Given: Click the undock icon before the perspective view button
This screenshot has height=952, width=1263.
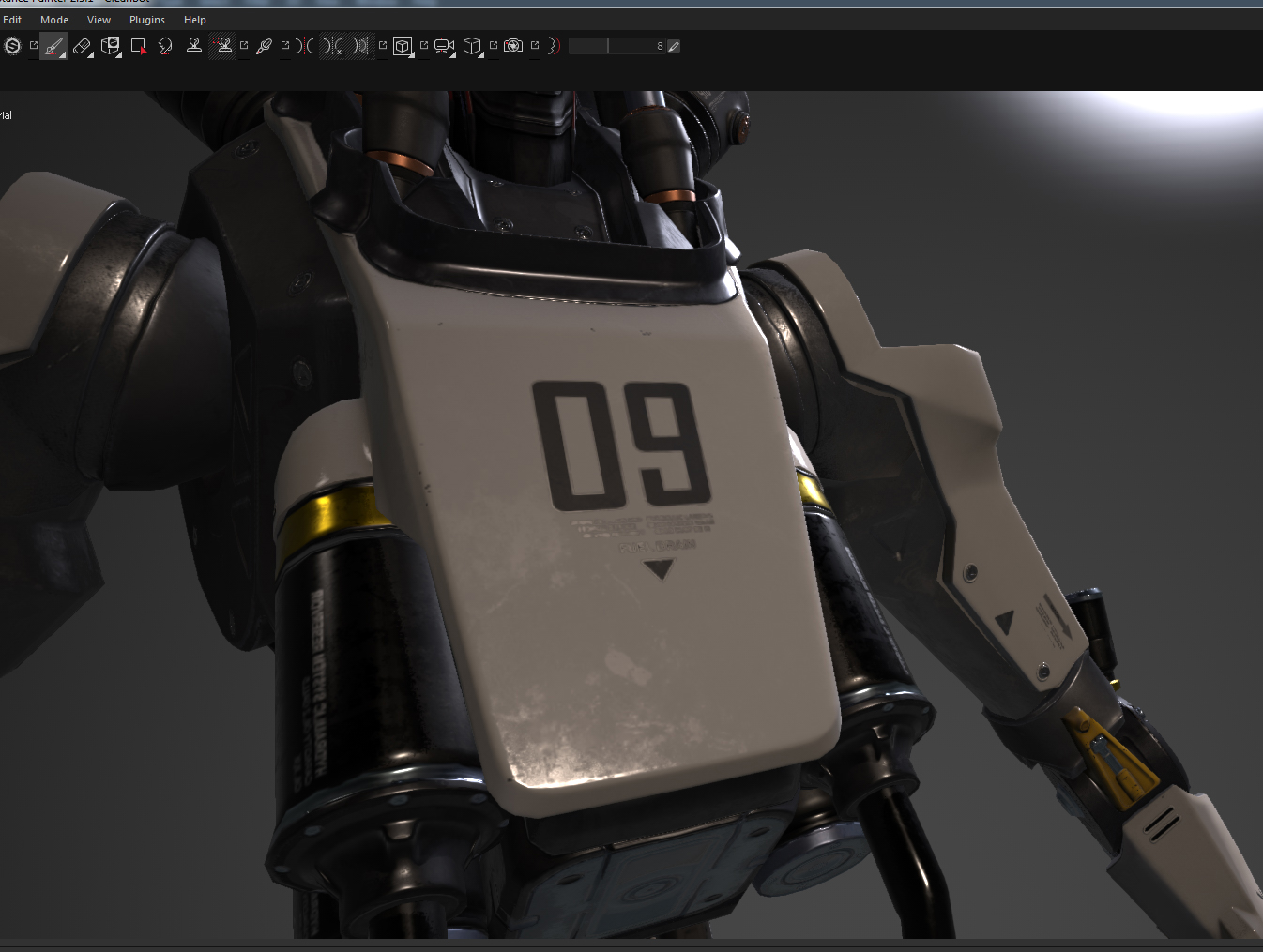Looking at the screenshot, I should point(383,45).
